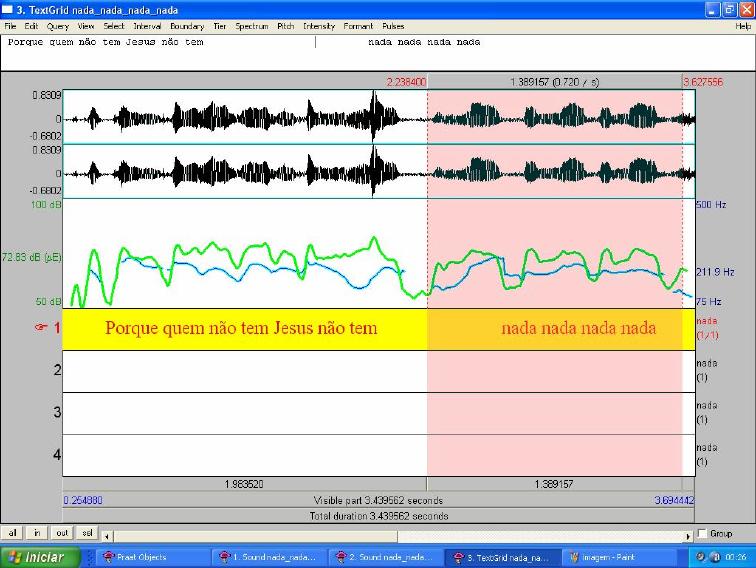This screenshot has height=568, width=756.
Task: Click the '500 Hz' pitch ceiling label
Action: click(711, 205)
